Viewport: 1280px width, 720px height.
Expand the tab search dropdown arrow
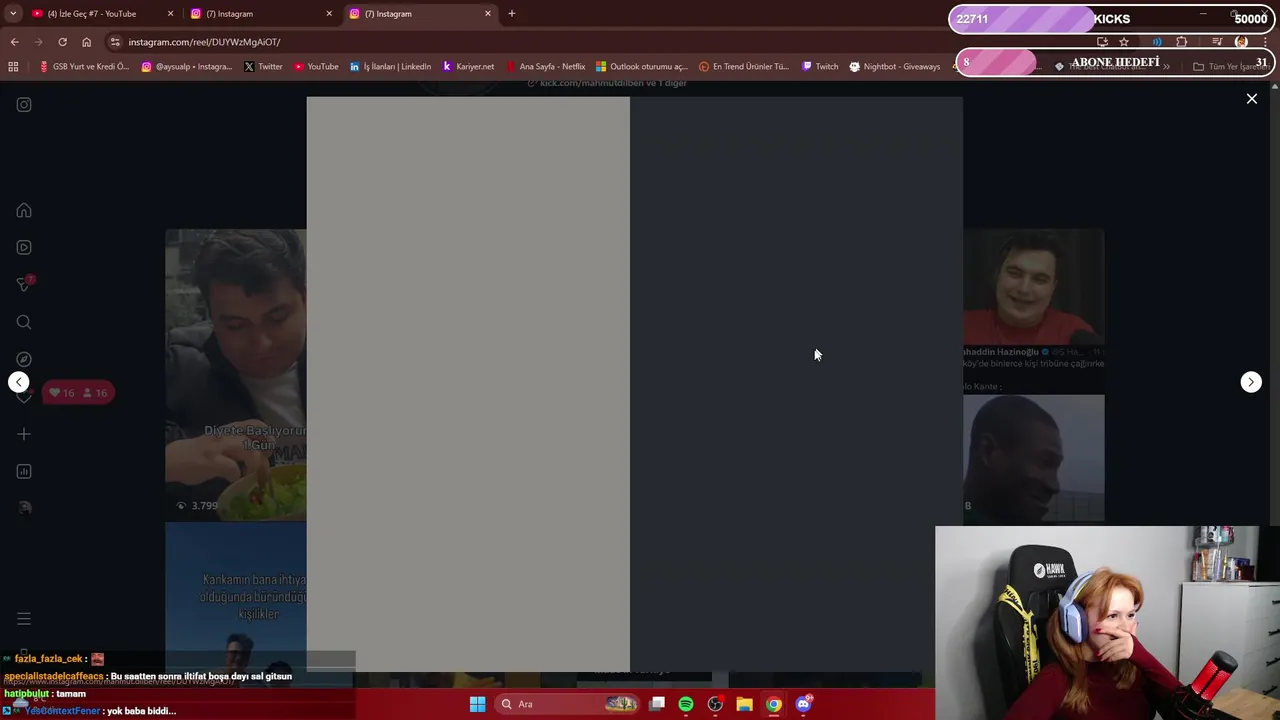click(13, 14)
